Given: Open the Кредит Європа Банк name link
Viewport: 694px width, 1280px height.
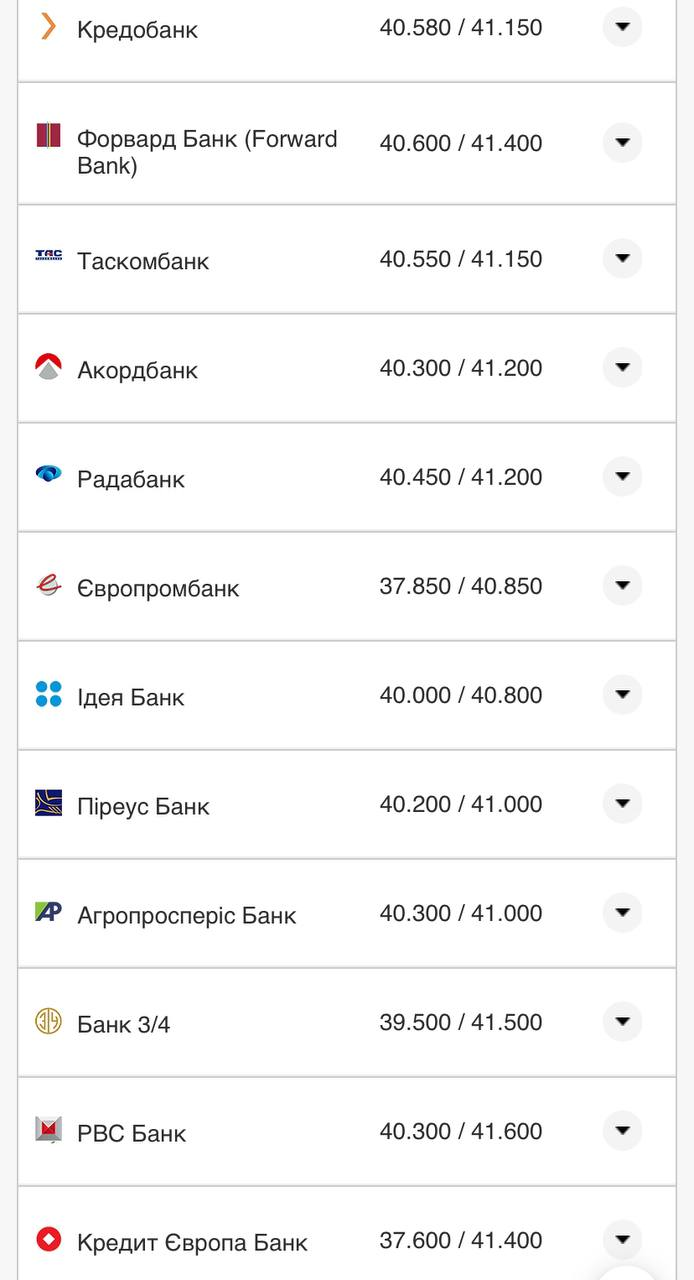Looking at the screenshot, I should (192, 1242).
